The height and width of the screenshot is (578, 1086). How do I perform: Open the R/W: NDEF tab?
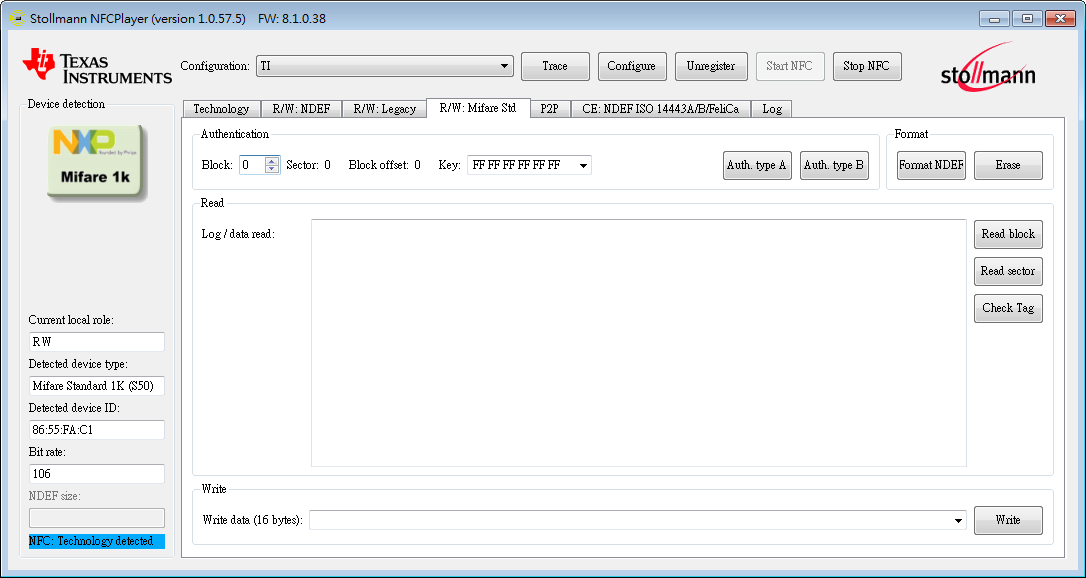(x=301, y=109)
